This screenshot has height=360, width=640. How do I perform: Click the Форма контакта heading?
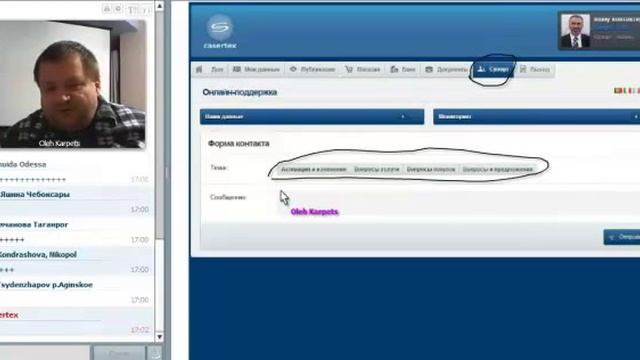coord(238,143)
